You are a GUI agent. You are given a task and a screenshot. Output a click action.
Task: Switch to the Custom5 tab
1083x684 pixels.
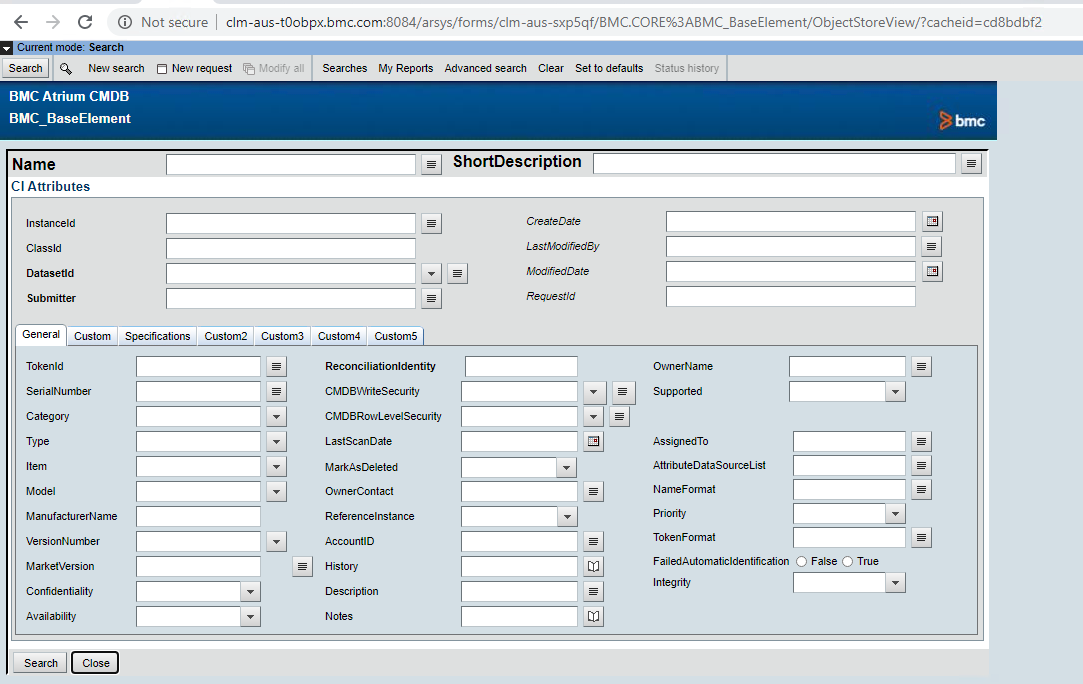396,336
